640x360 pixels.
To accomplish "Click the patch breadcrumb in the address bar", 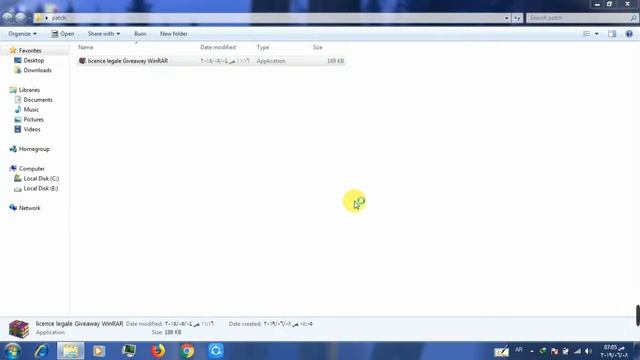I will (x=59, y=18).
